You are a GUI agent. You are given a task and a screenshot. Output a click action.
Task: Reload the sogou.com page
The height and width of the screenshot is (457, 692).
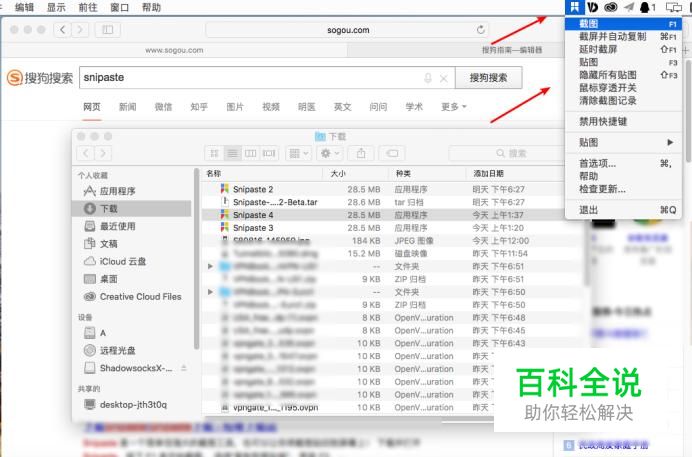(x=481, y=30)
